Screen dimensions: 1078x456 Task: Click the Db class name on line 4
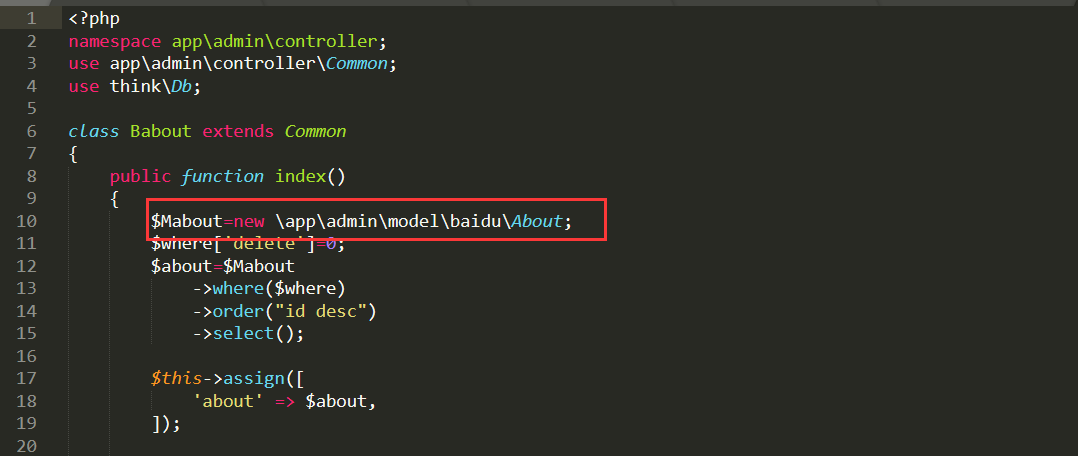tap(182, 87)
